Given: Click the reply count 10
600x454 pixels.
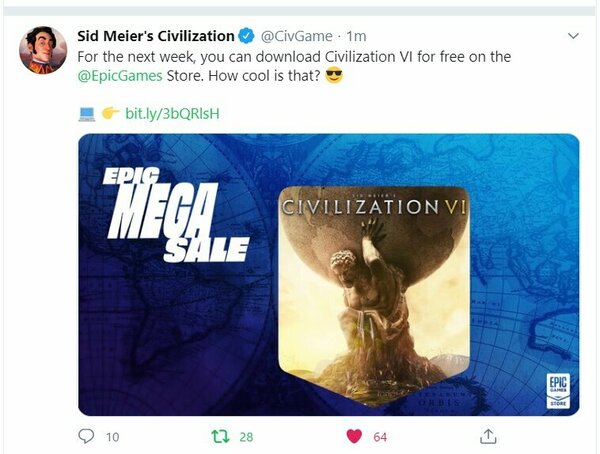Looking at the screenshot, I should pyautogui.click(x=112, y=437).
